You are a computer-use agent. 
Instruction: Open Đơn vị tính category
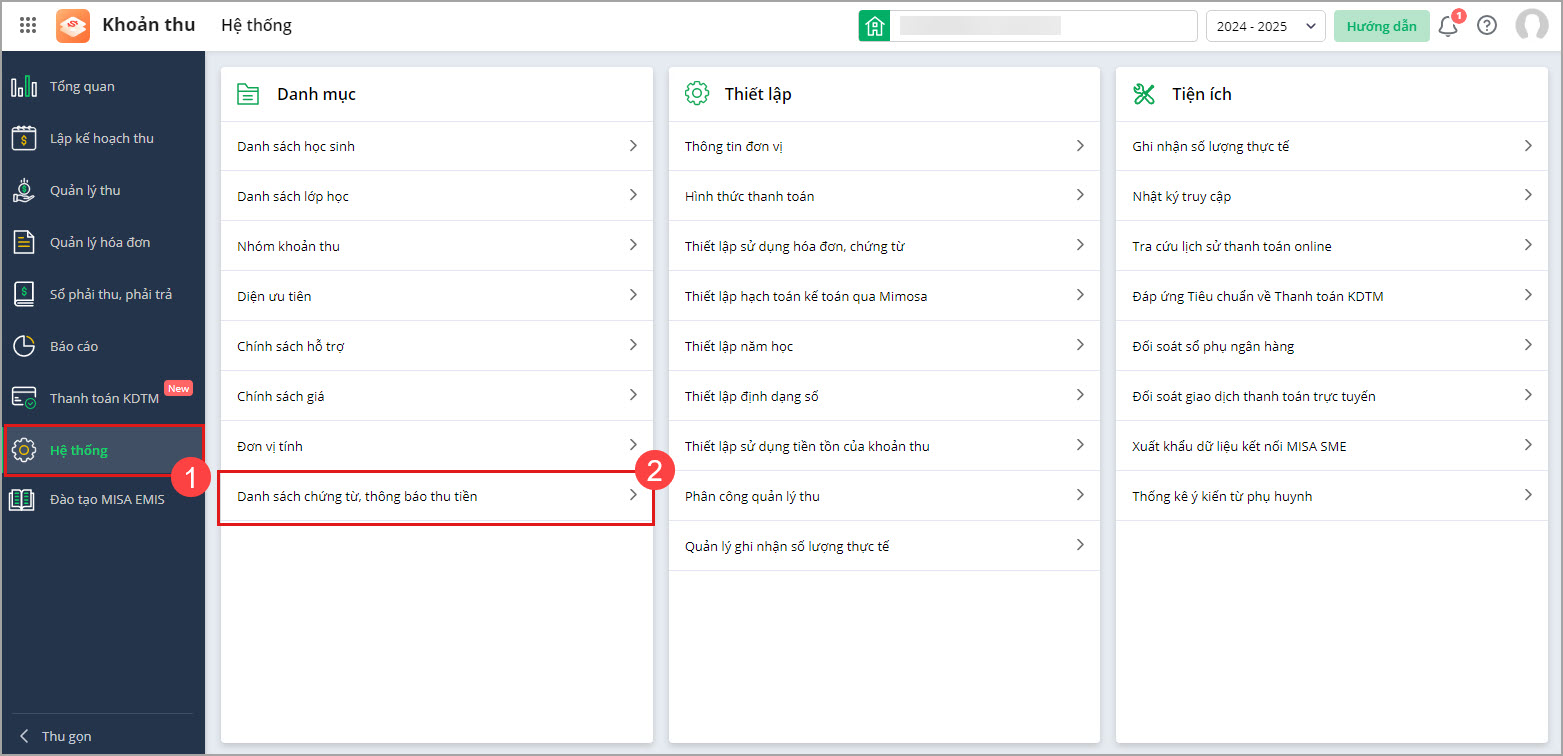point(437,446)
